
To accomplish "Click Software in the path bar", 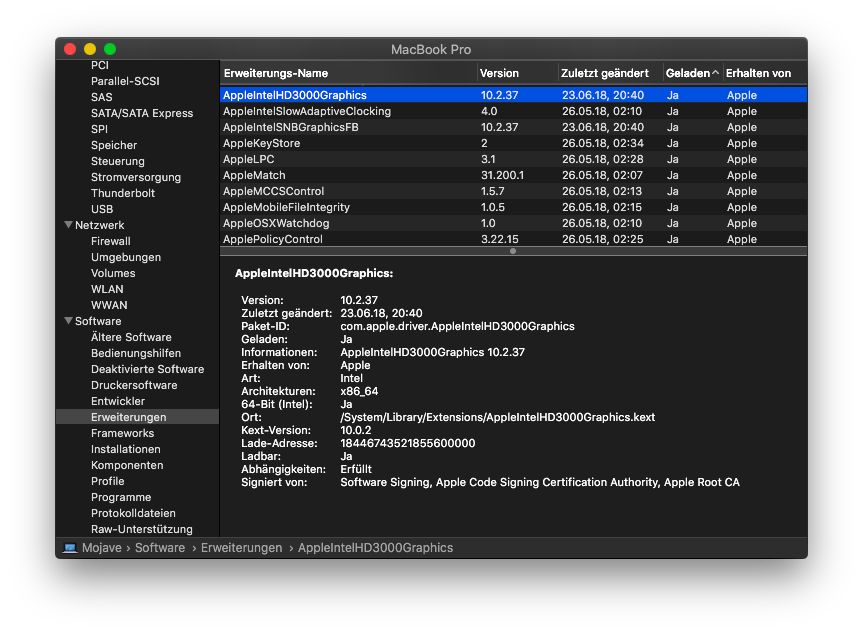I will pos(160,548).
